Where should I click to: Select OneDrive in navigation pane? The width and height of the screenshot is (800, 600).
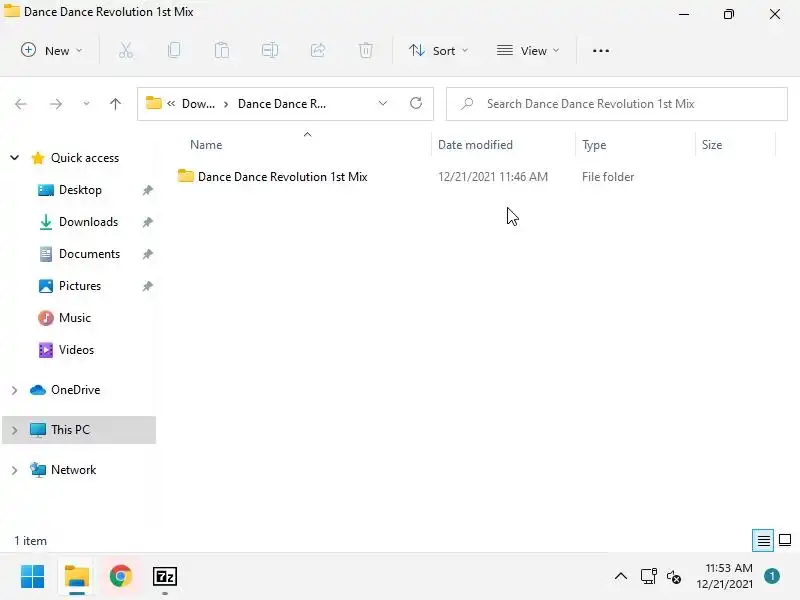(x=76, y=390)
